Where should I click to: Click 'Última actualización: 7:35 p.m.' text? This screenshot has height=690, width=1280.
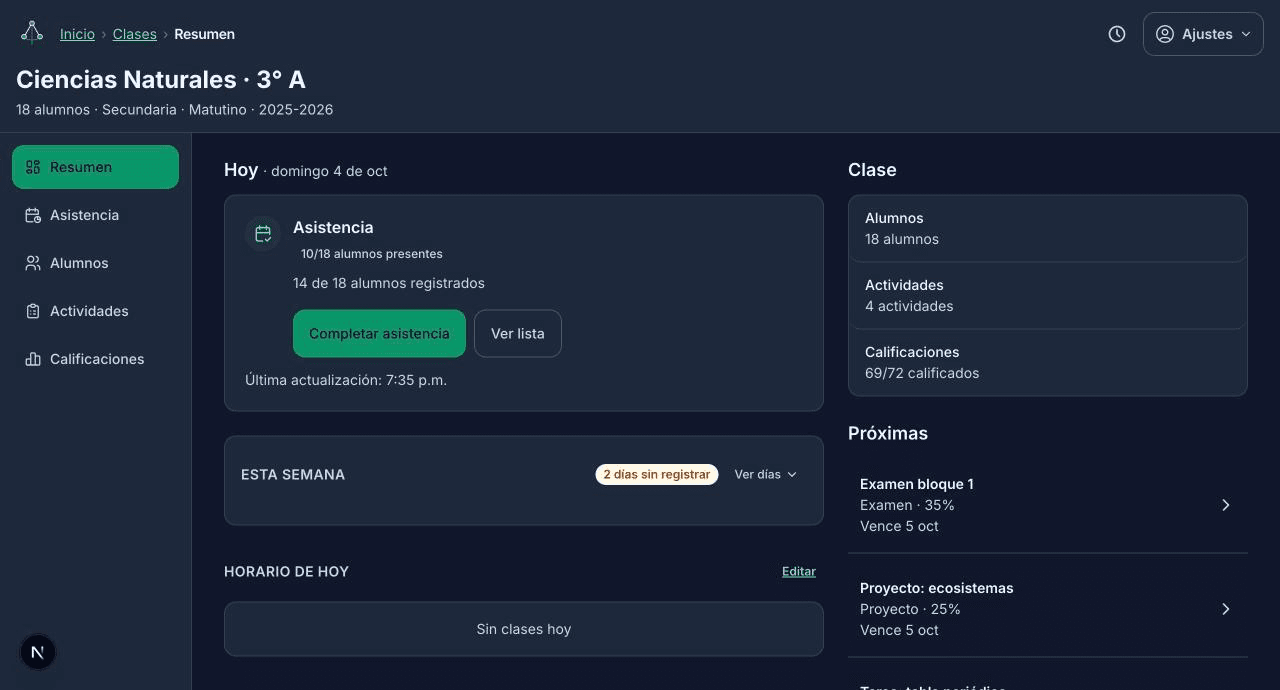[346, 380]
